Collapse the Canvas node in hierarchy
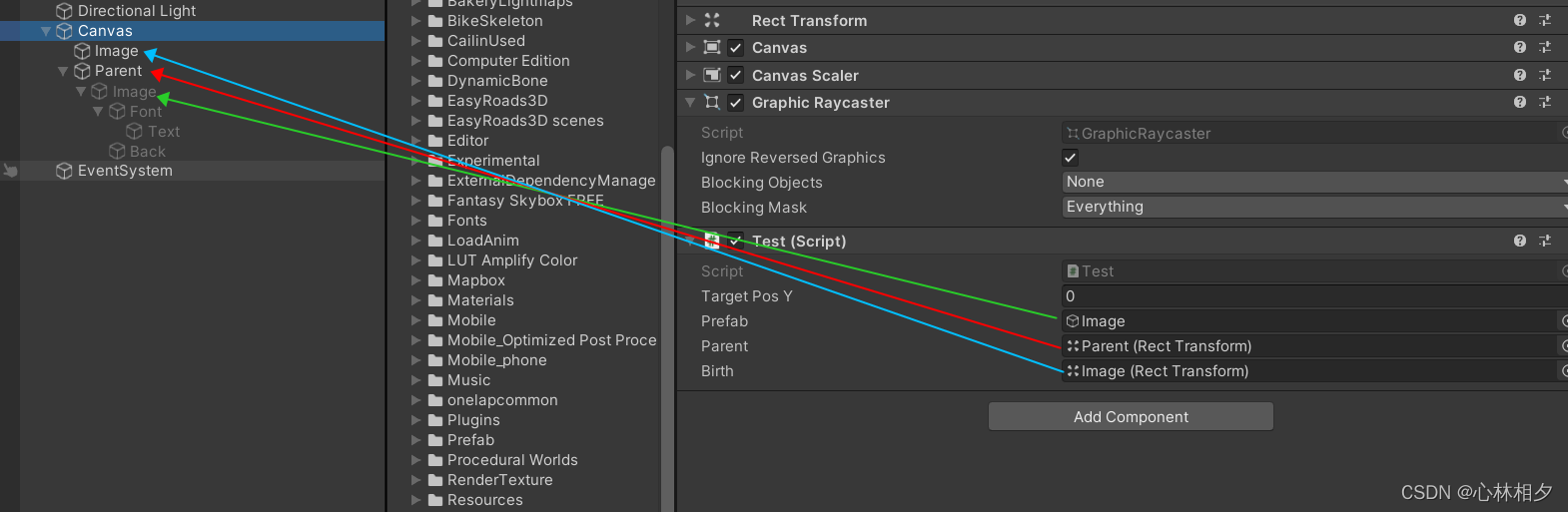This screenshot has width=1568, height=512. click(46, 31)
